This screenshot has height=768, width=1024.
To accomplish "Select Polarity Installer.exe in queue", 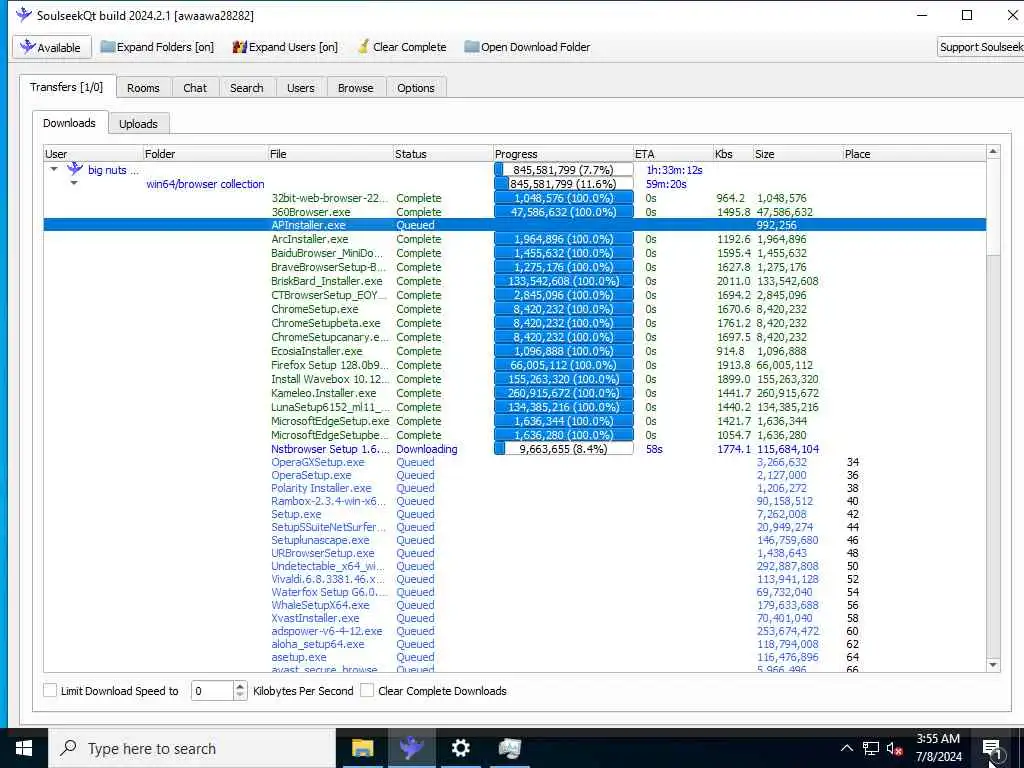I will pyautogui.click(x=515, y=488).
